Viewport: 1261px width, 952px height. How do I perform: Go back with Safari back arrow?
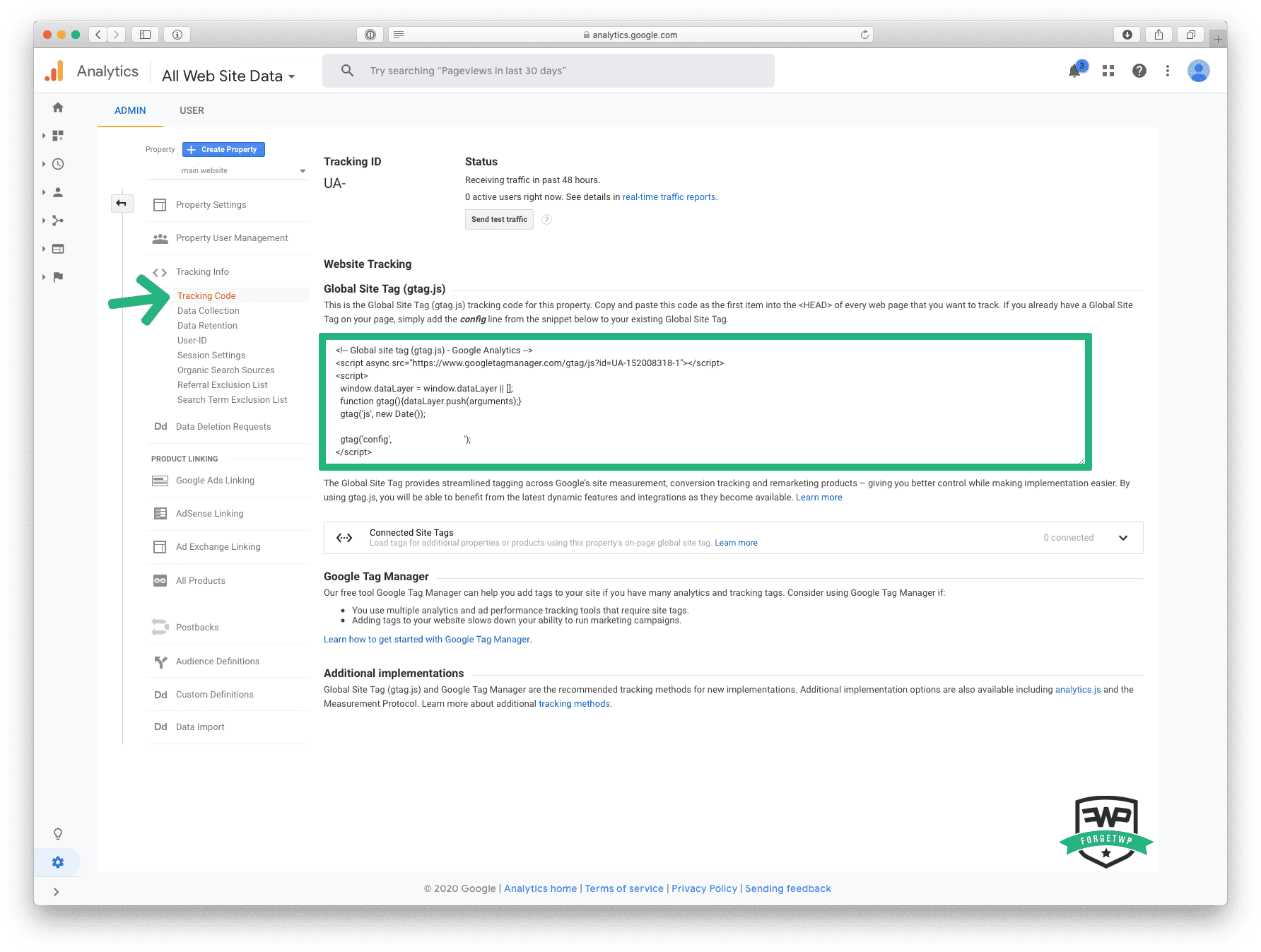[x=99, y=35]
